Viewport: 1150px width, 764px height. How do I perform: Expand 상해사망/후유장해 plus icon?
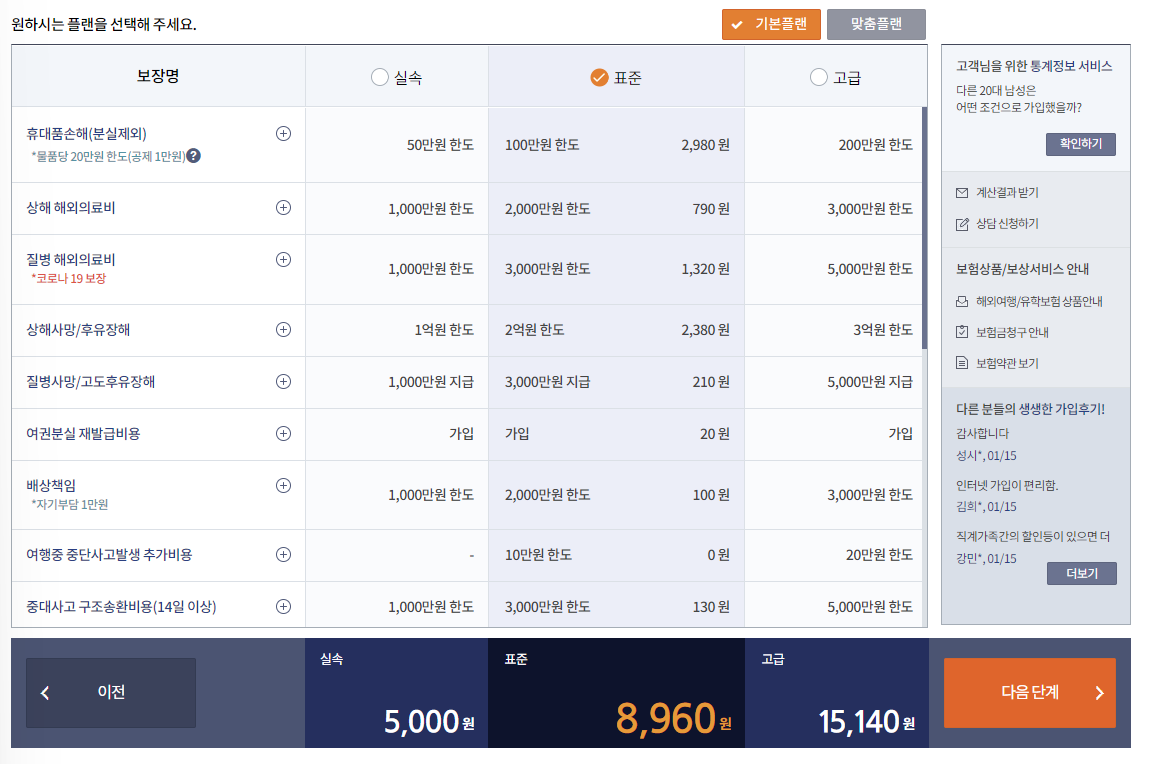point(283,329)
